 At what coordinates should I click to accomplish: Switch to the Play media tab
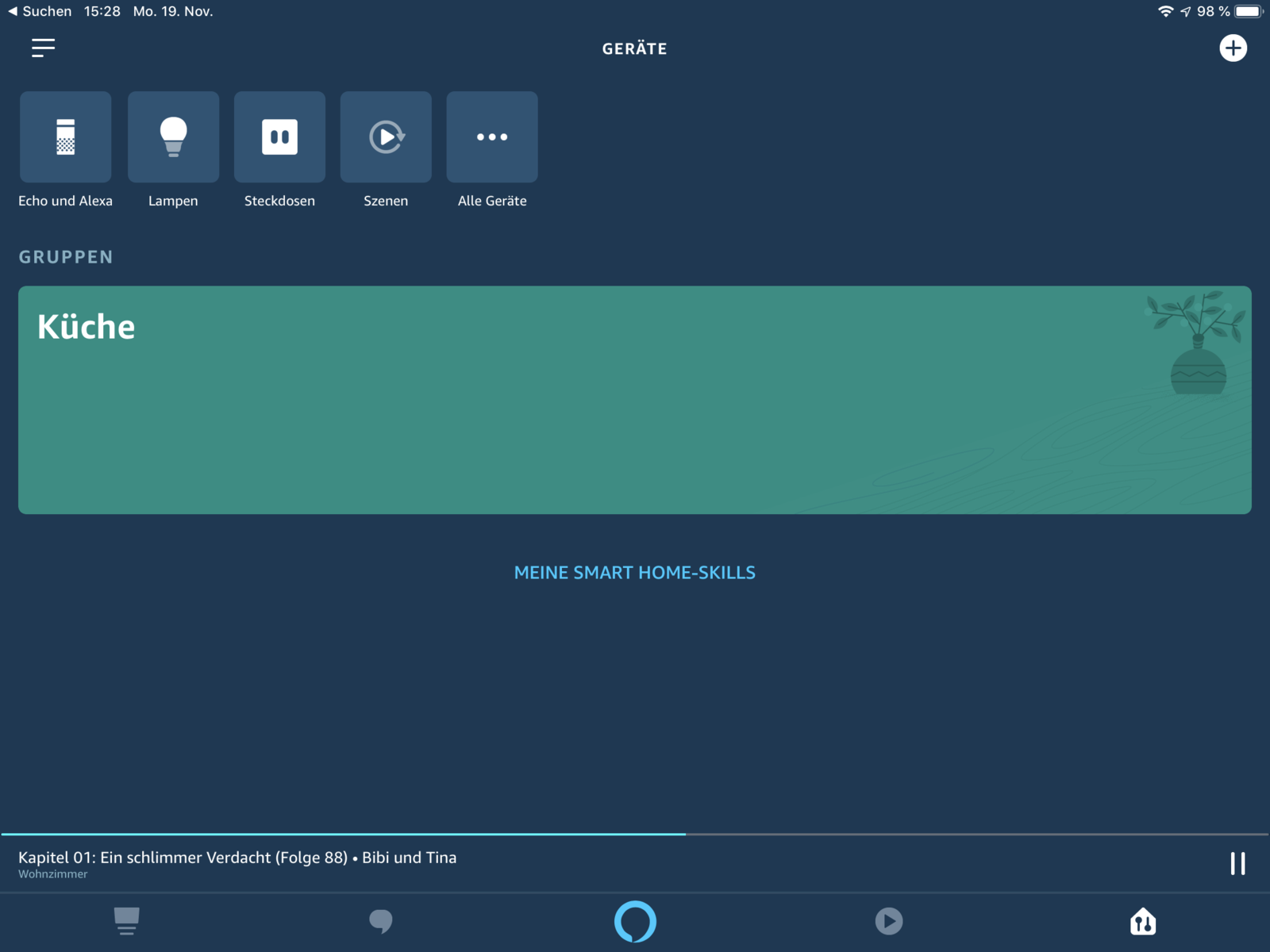pyautogui.click(x=889, y=921)
